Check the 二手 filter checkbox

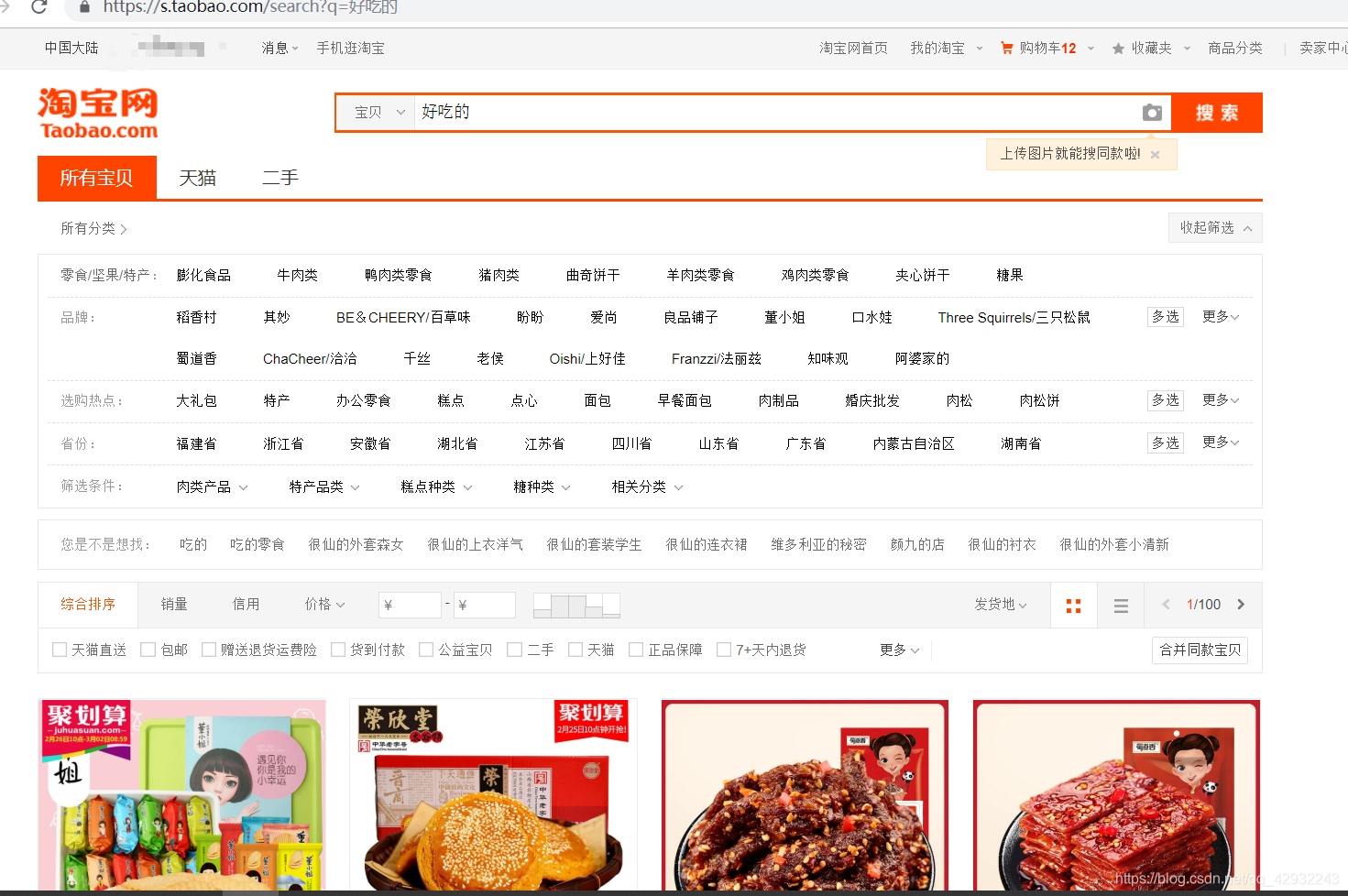click(x=515, y=650)
